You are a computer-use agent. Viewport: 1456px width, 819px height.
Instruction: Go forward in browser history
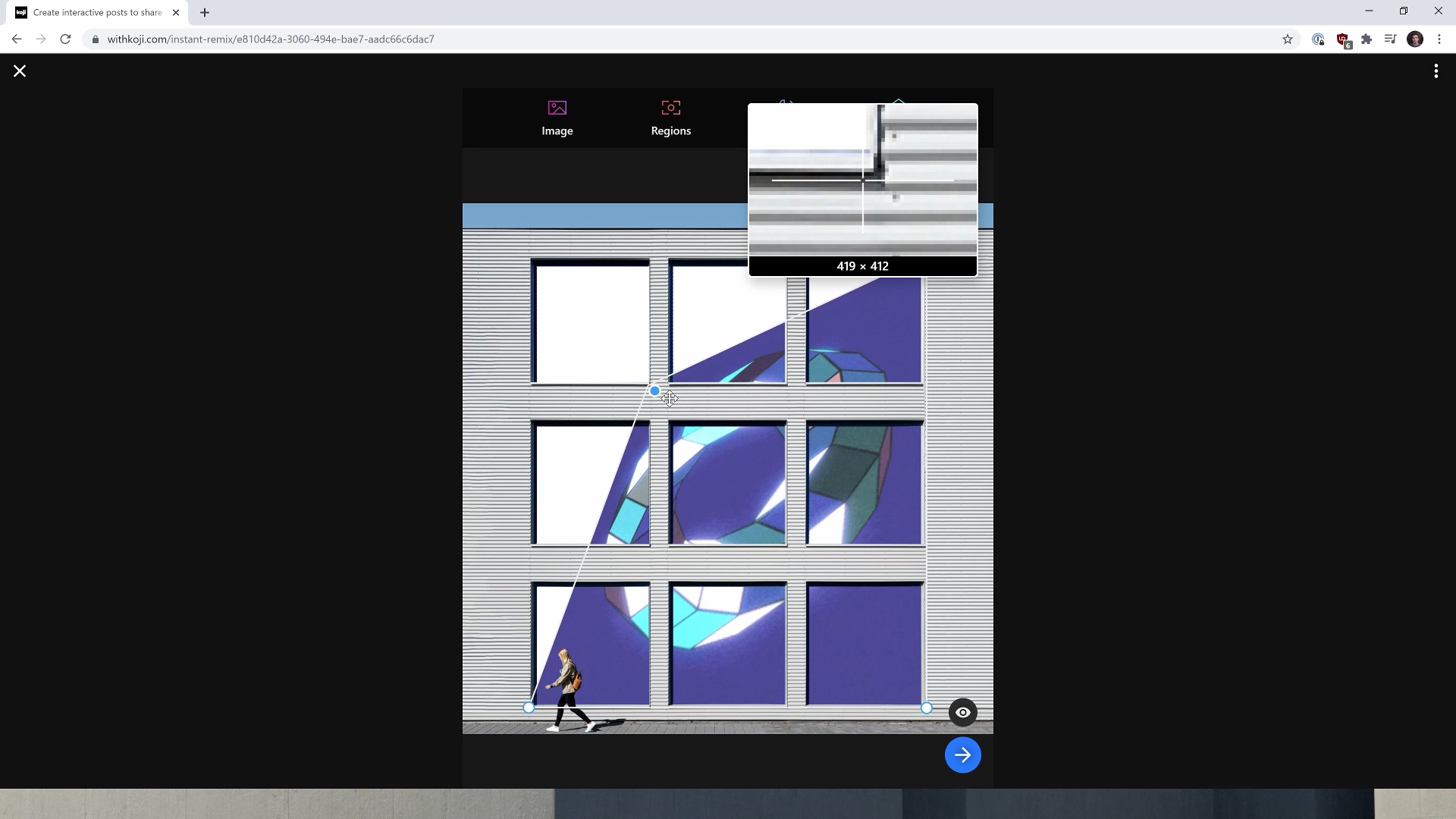click(x=41, y=39)
